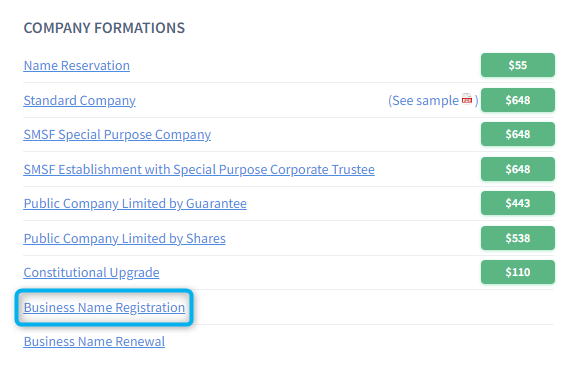The image size is (573, 379).
Task: Open Public Company Limited by Shares link
Action: point(125,239)
